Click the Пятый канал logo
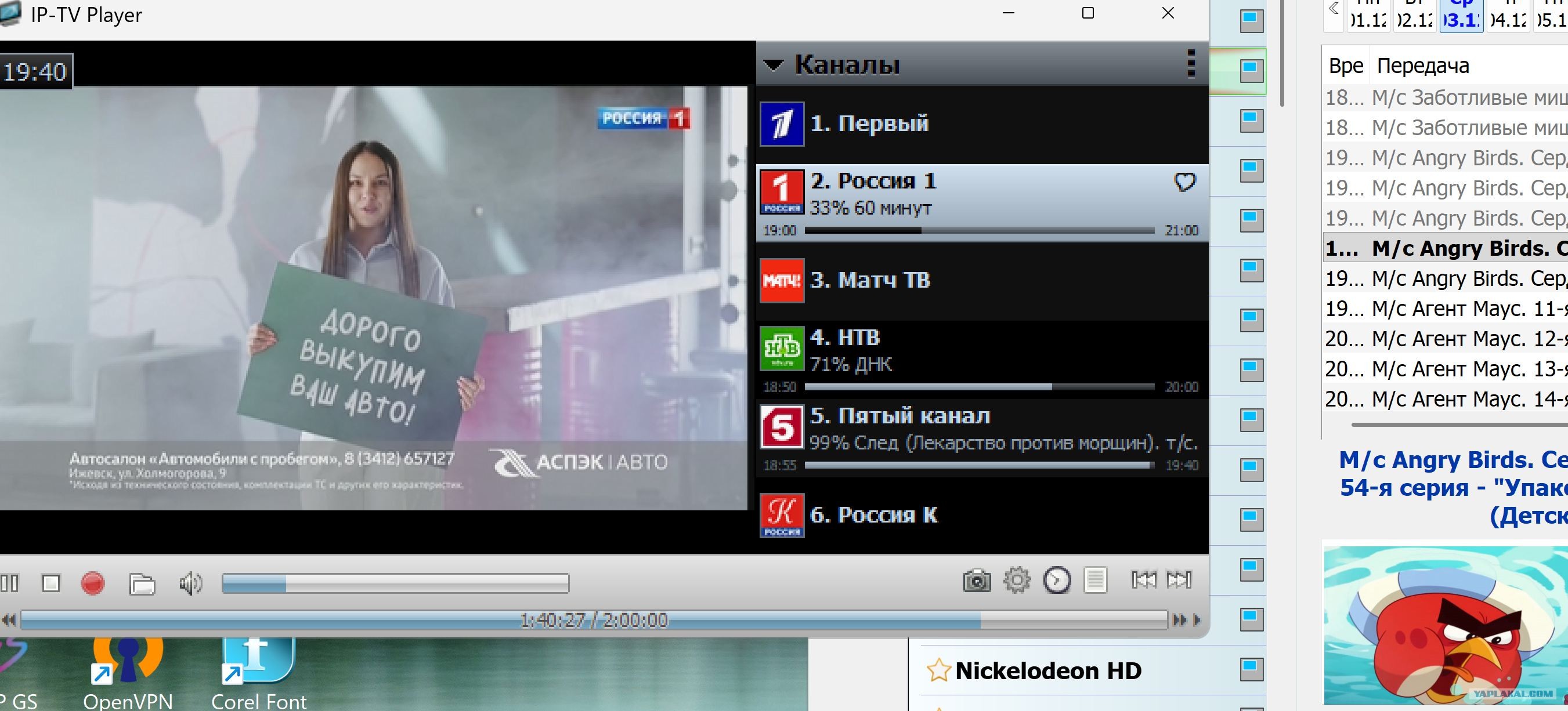 click(782, 427)
